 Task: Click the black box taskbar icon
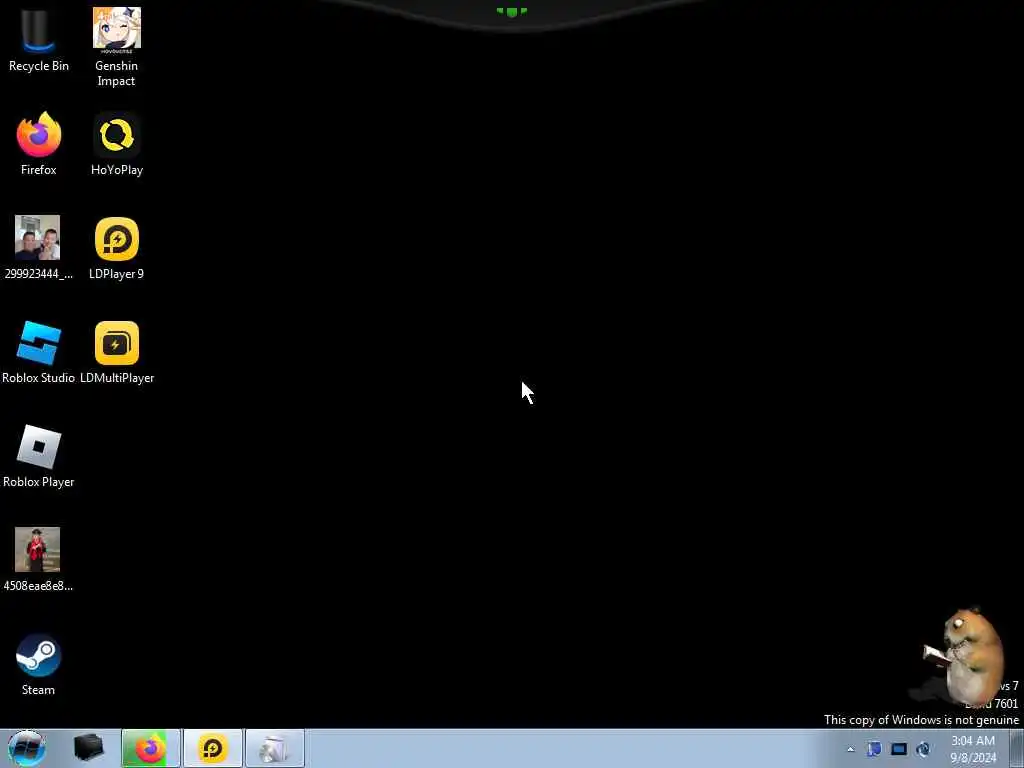click(88, 748)
